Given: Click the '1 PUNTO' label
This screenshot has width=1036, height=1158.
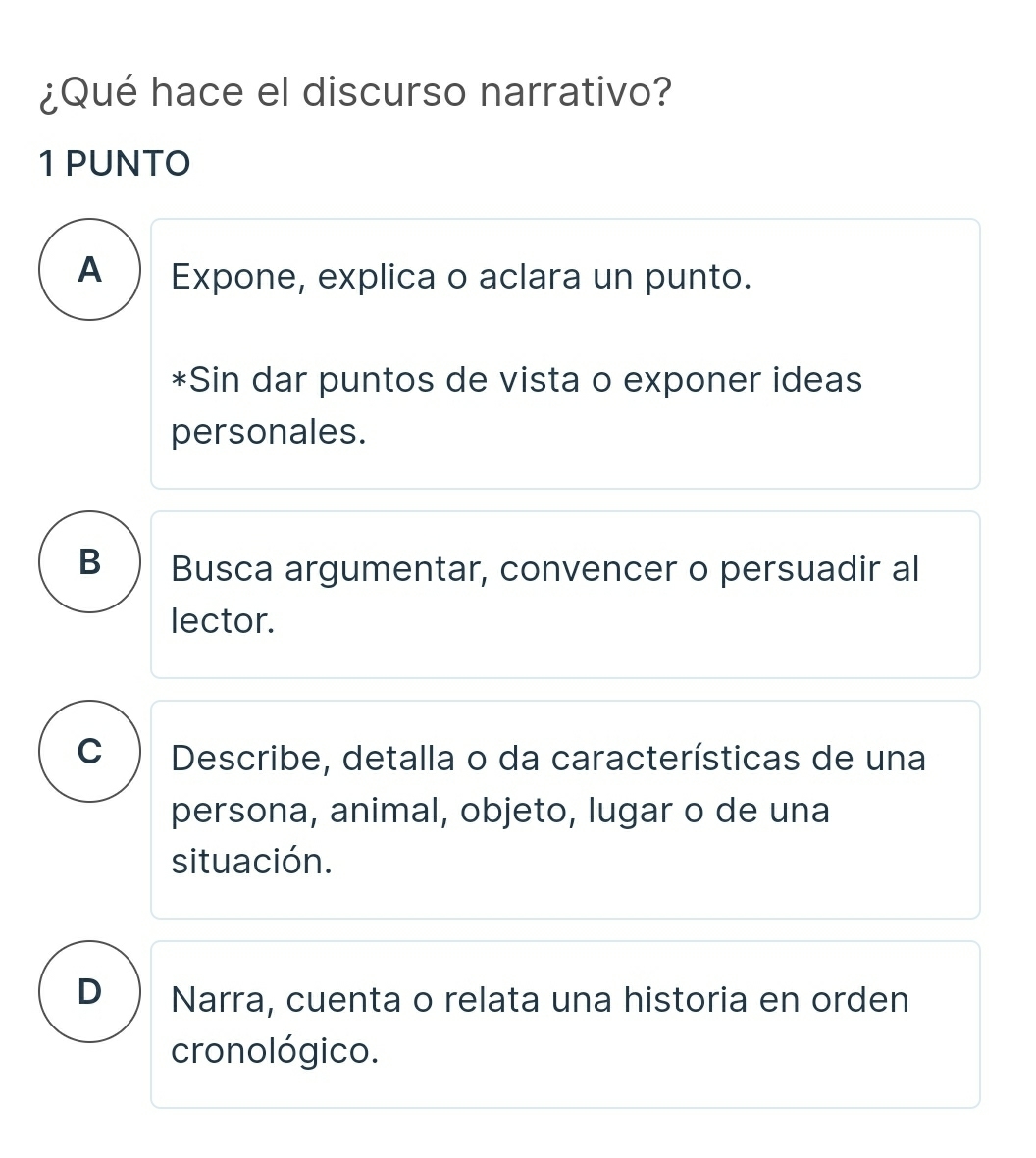Looking at the screenshot, I should point(114,163).
